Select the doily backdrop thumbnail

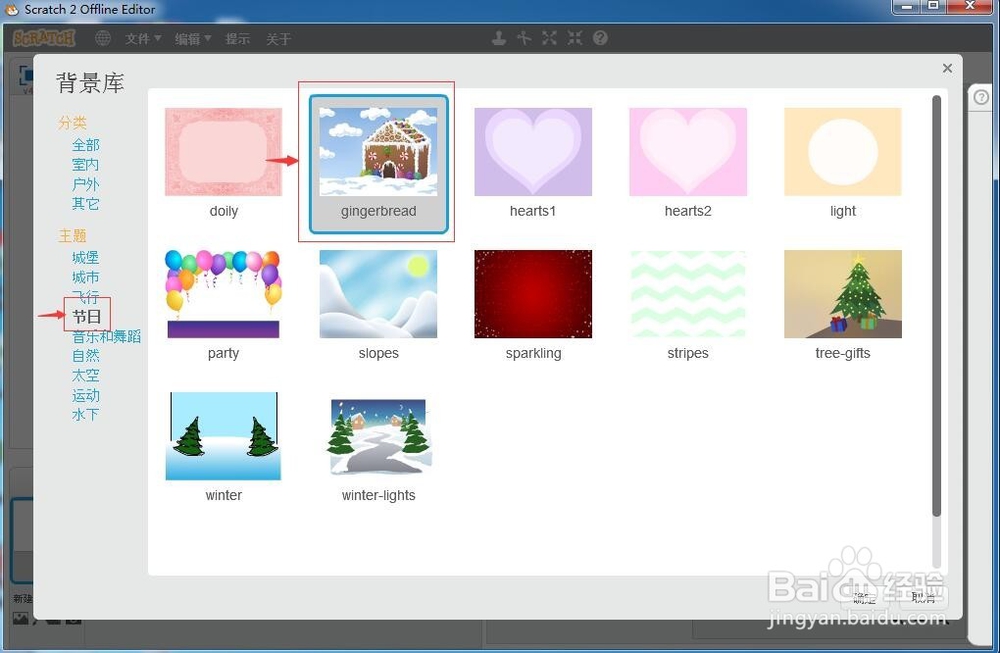[x=223, y=152]
